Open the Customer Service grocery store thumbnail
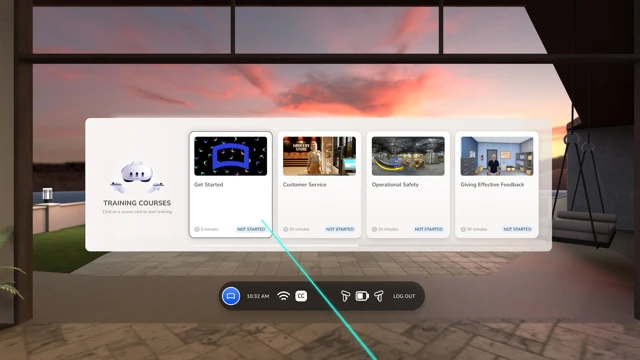Viewport: 640px width, 360px height. click(x=319, y=156)
